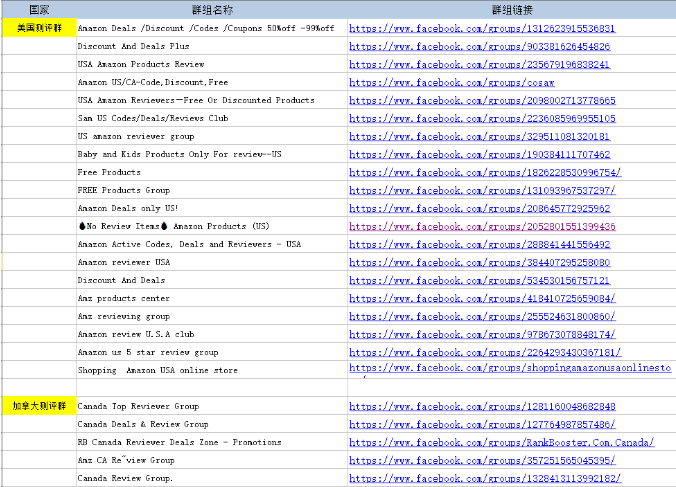Image resolution: width=676 pixels, height=487 pixels.
Task: Open the Canada Deals & Review Group link
Action: [482, 425]
